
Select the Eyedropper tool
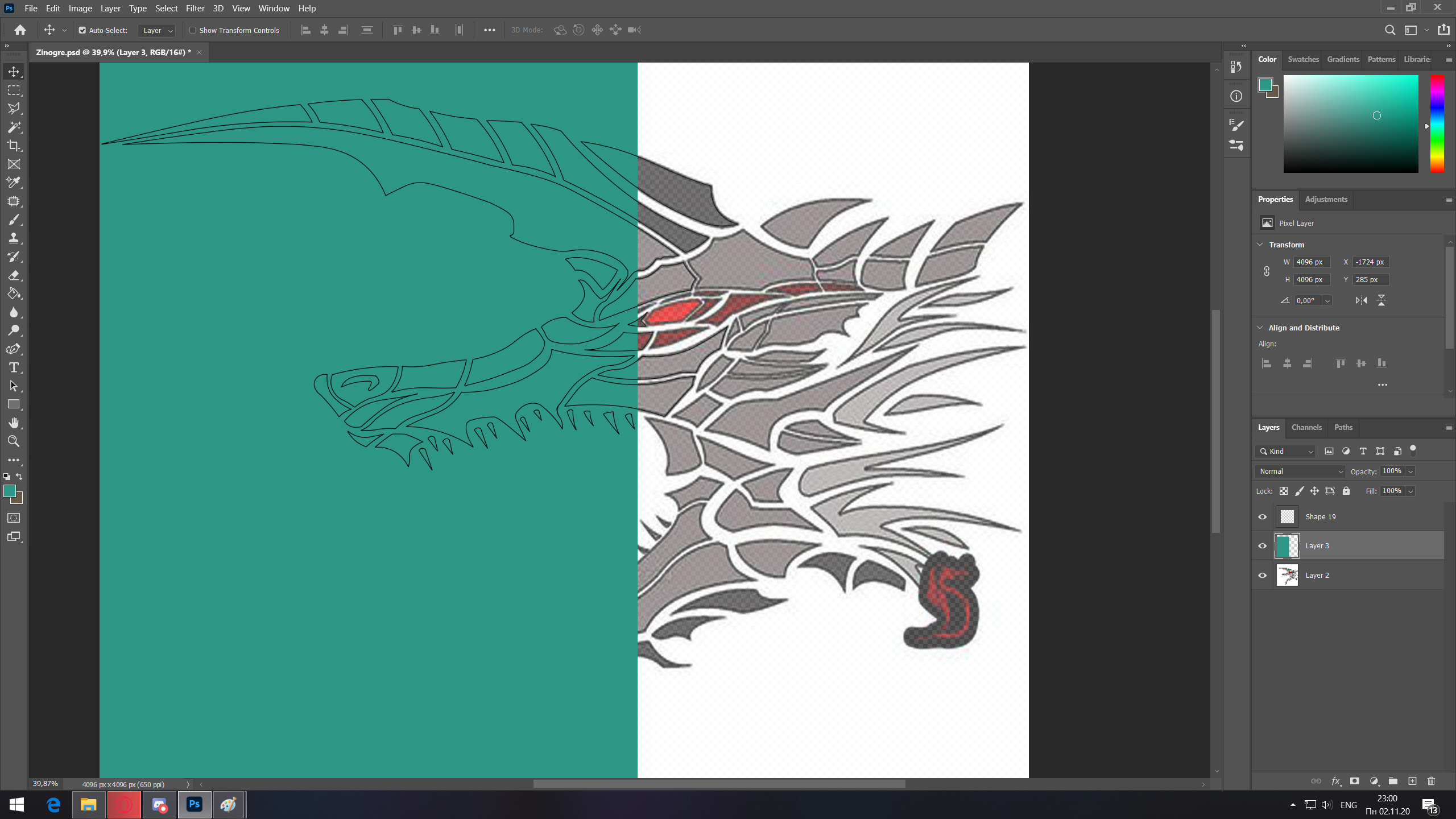coord(14,183)
